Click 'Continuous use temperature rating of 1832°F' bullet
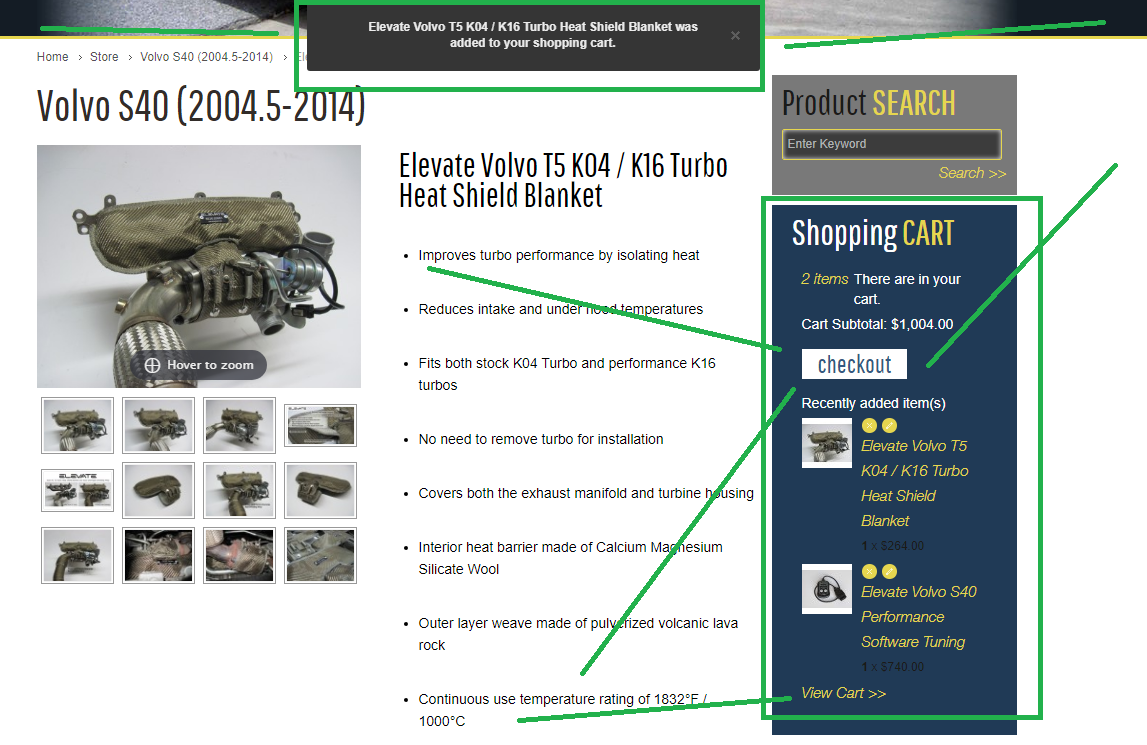1147x745 pixels. [563, 710]
